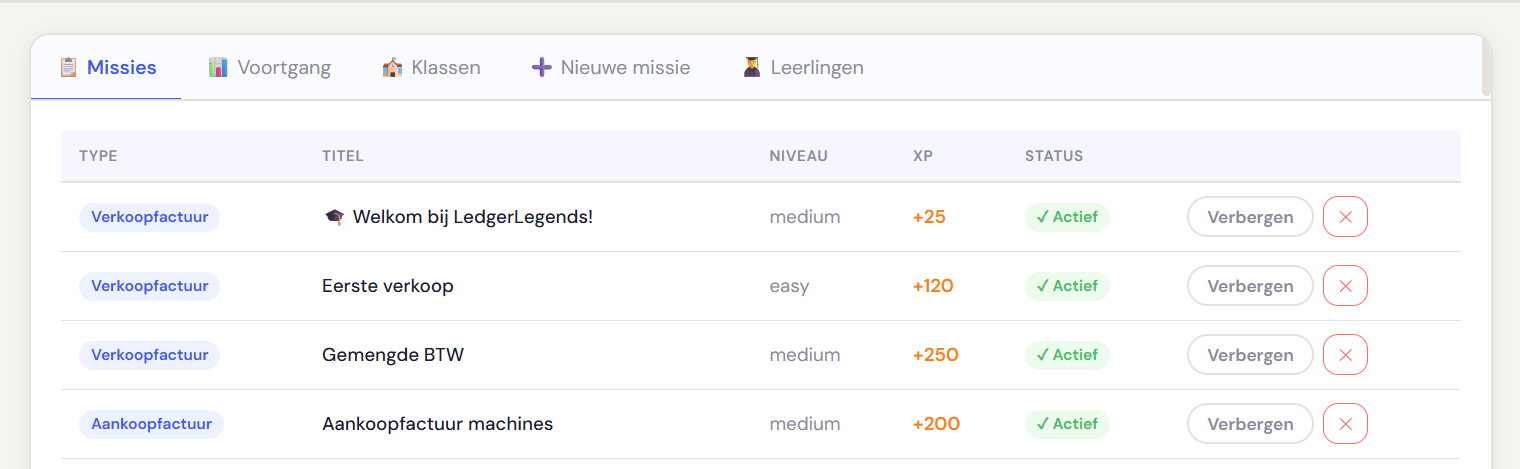This screenshot has height=469, width=1520.
Task: Switch to the Voortgang tab
Action: point(283,68)
